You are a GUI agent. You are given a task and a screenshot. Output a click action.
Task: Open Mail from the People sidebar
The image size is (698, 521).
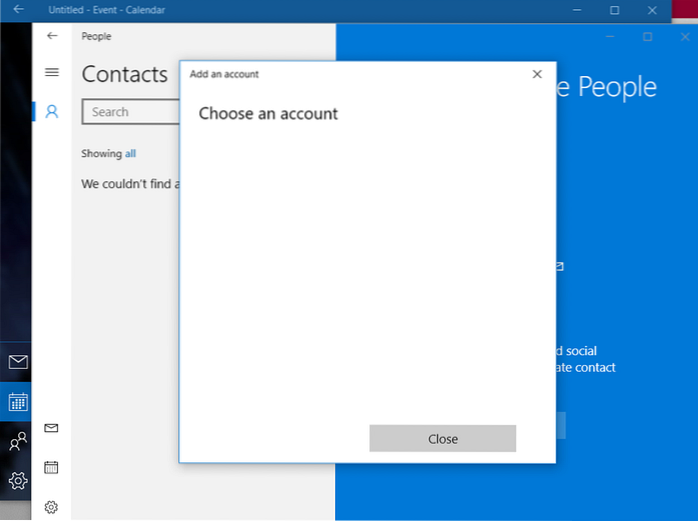point(52,428)
